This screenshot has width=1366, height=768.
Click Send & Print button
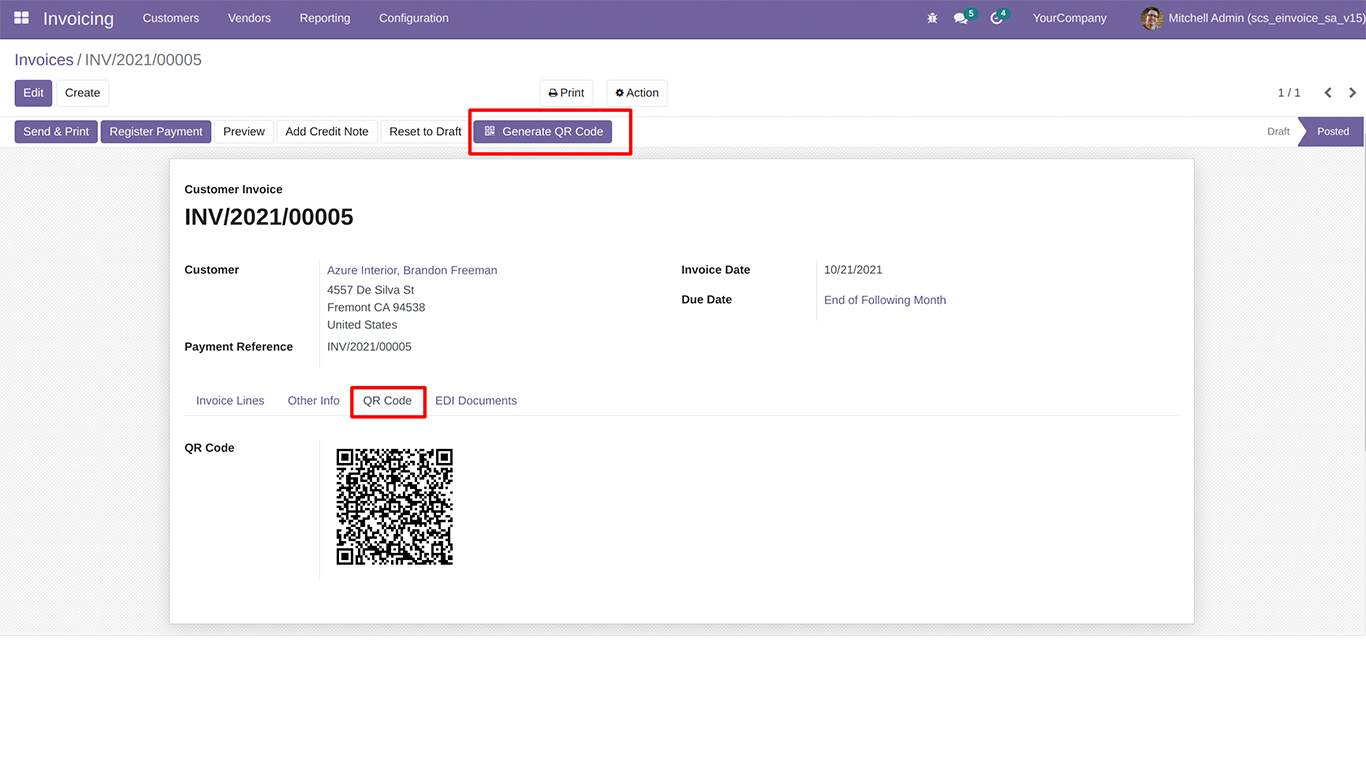[56, 131]
